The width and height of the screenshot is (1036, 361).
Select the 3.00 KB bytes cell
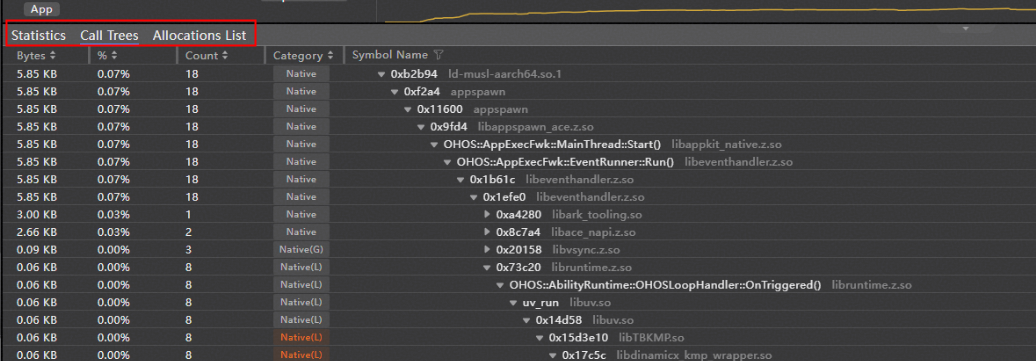pyautogui.click(x=37, y=214)
